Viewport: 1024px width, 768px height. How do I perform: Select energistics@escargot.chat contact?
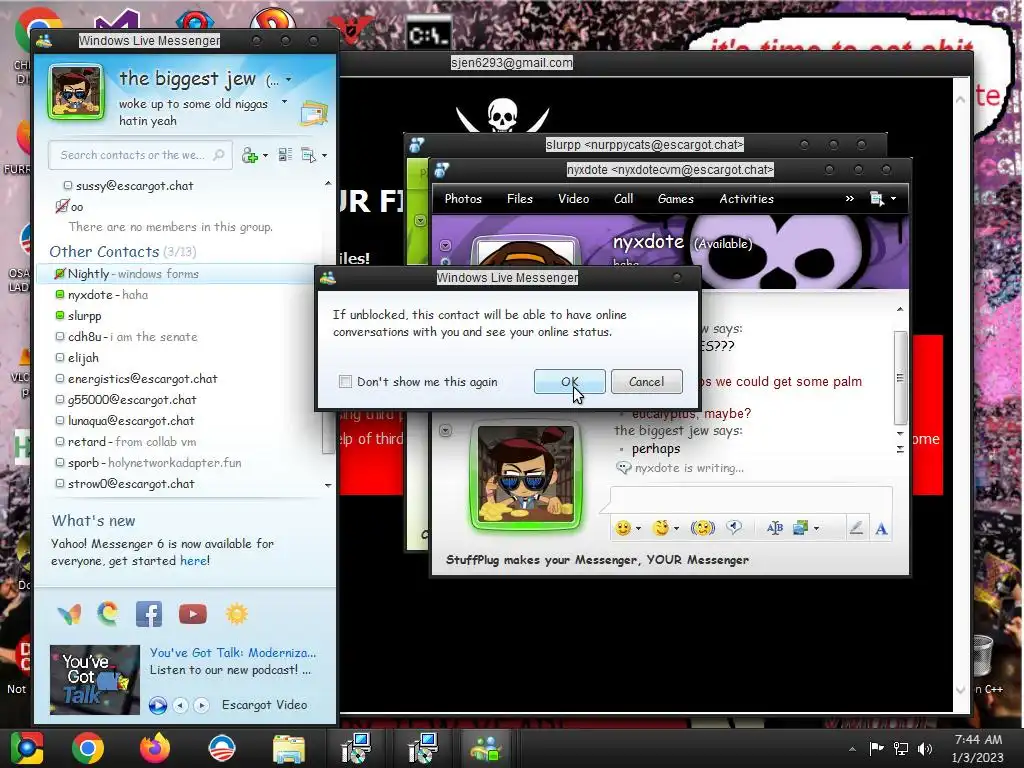click(176, 379)
